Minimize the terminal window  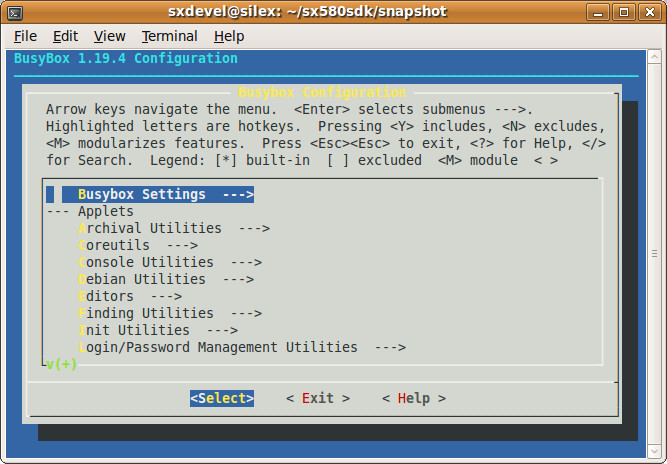pos(598,12)
